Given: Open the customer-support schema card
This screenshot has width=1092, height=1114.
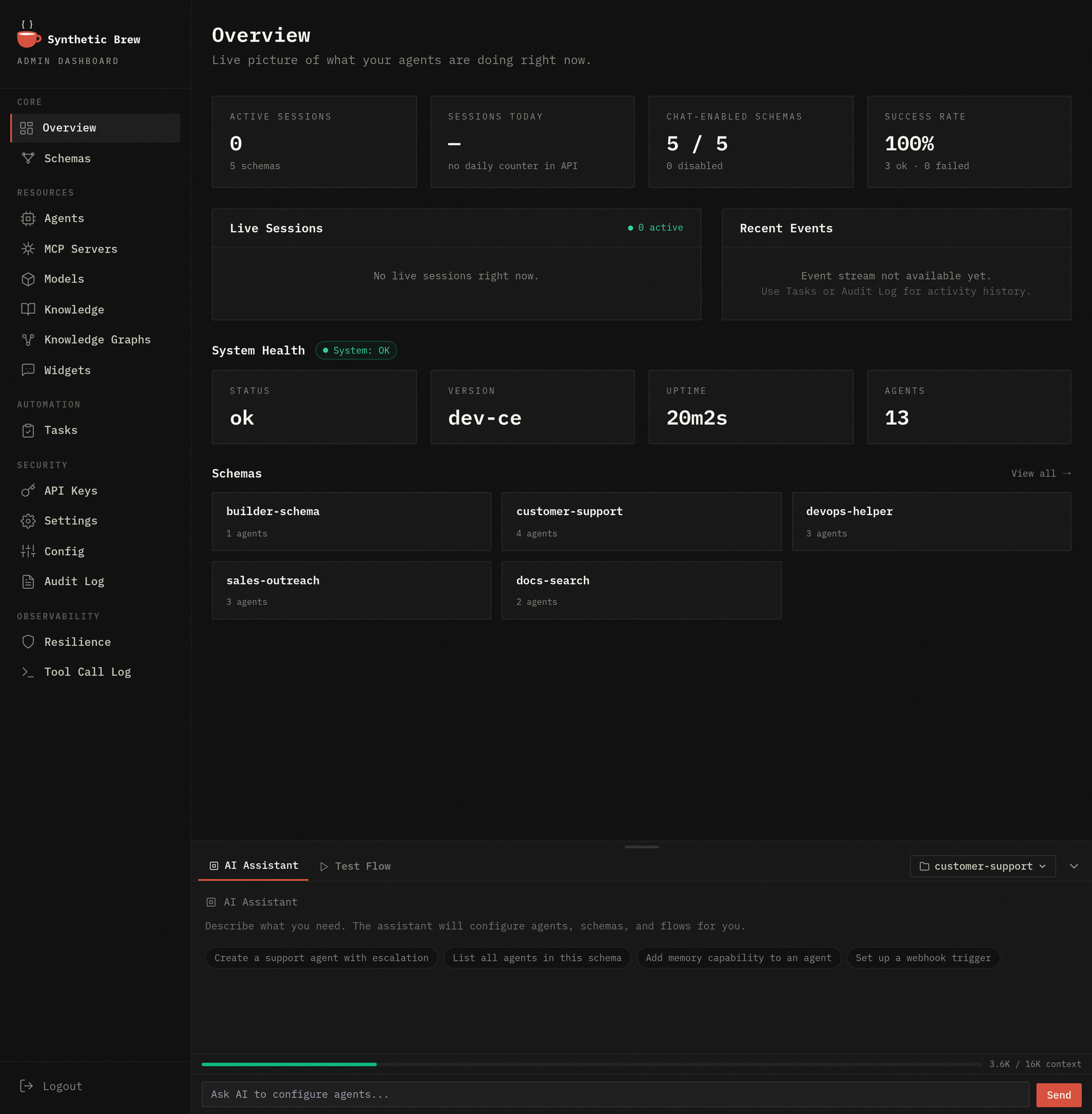Looking at the screenshot, I should click(641, 521).
